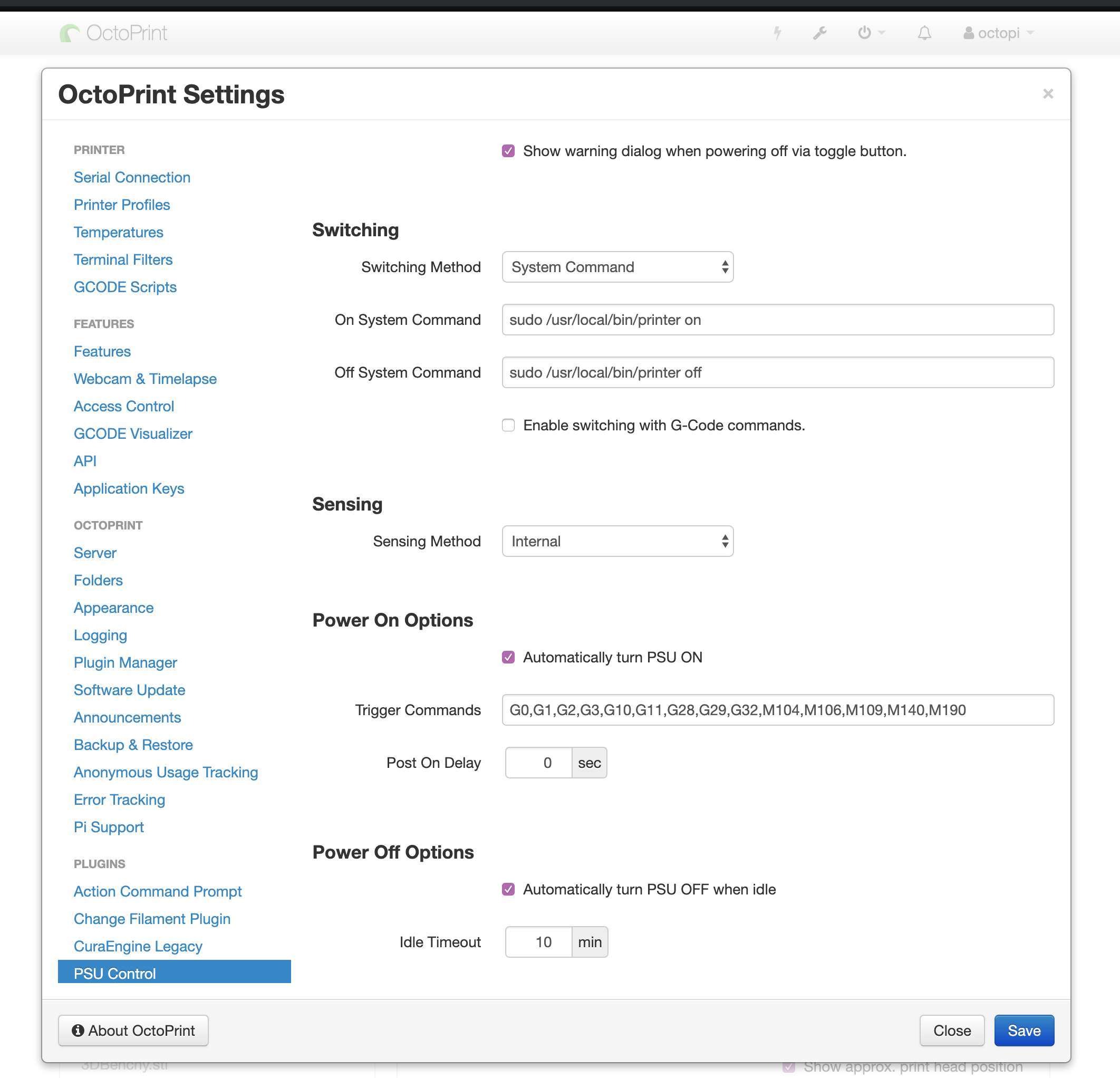Click the OctoPrint logo
This screenshot has height=1078, width=1120.
tap(114, 33)
